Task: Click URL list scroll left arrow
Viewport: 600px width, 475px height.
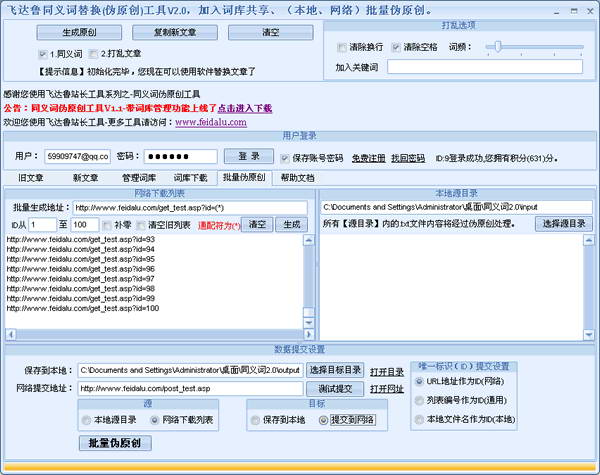Action: (11, 335)
